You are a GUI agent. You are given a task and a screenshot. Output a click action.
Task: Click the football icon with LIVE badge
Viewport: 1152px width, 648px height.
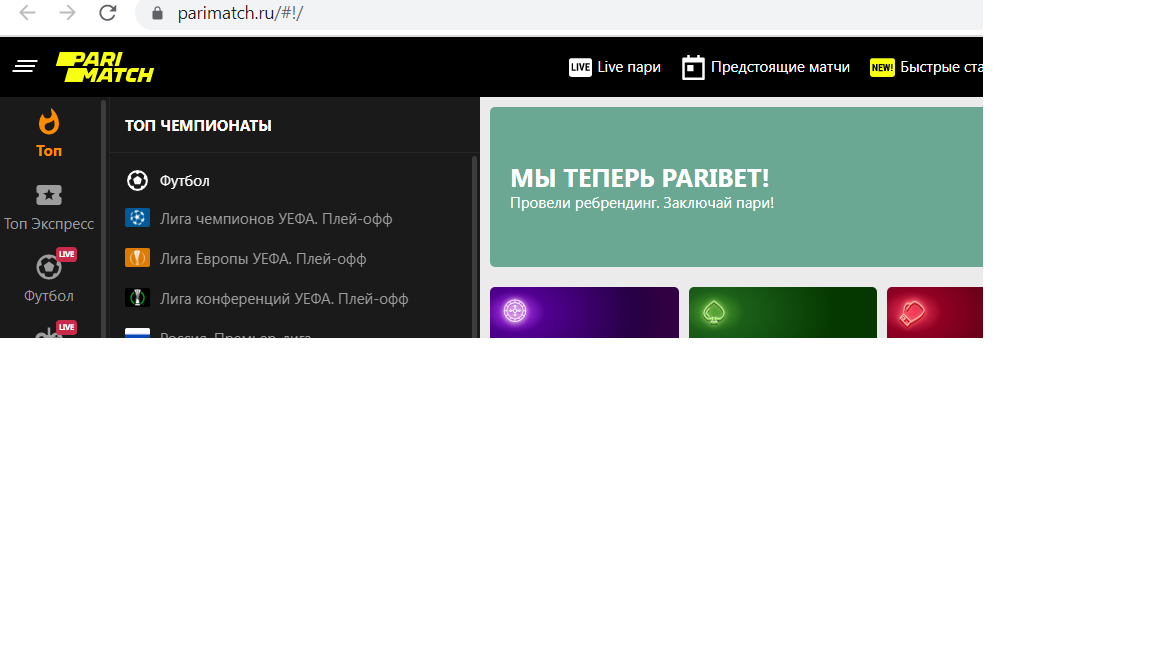pos(51,265)
